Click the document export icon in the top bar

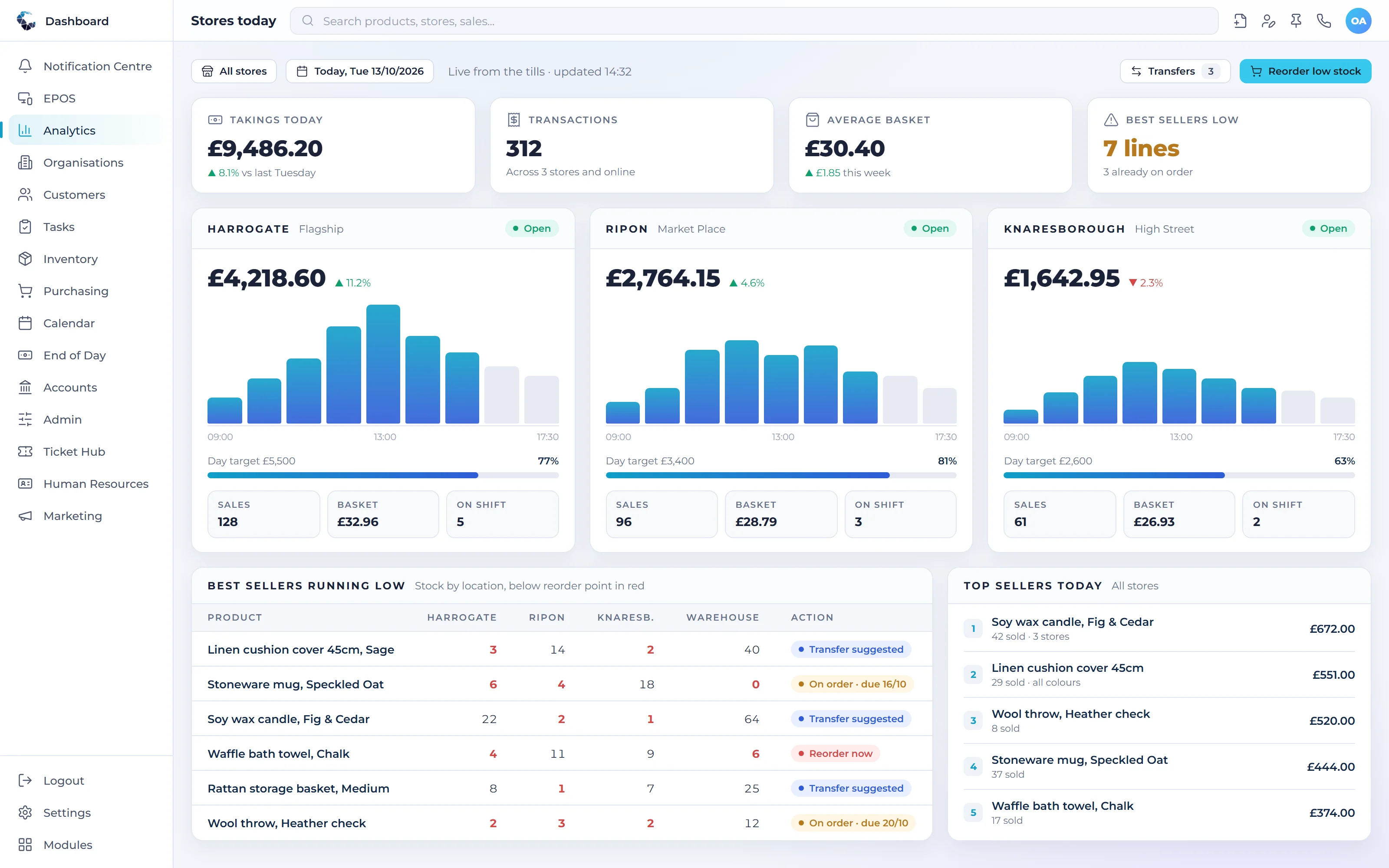(1240, 21)
